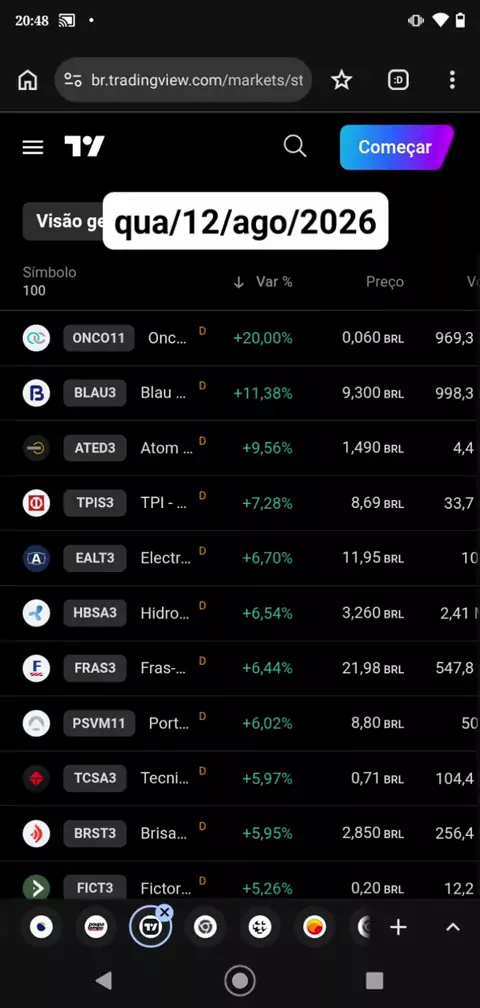This screenshot has width=480, height=1008.
Task: Tap the Android back navigation button
Action: 104,980
